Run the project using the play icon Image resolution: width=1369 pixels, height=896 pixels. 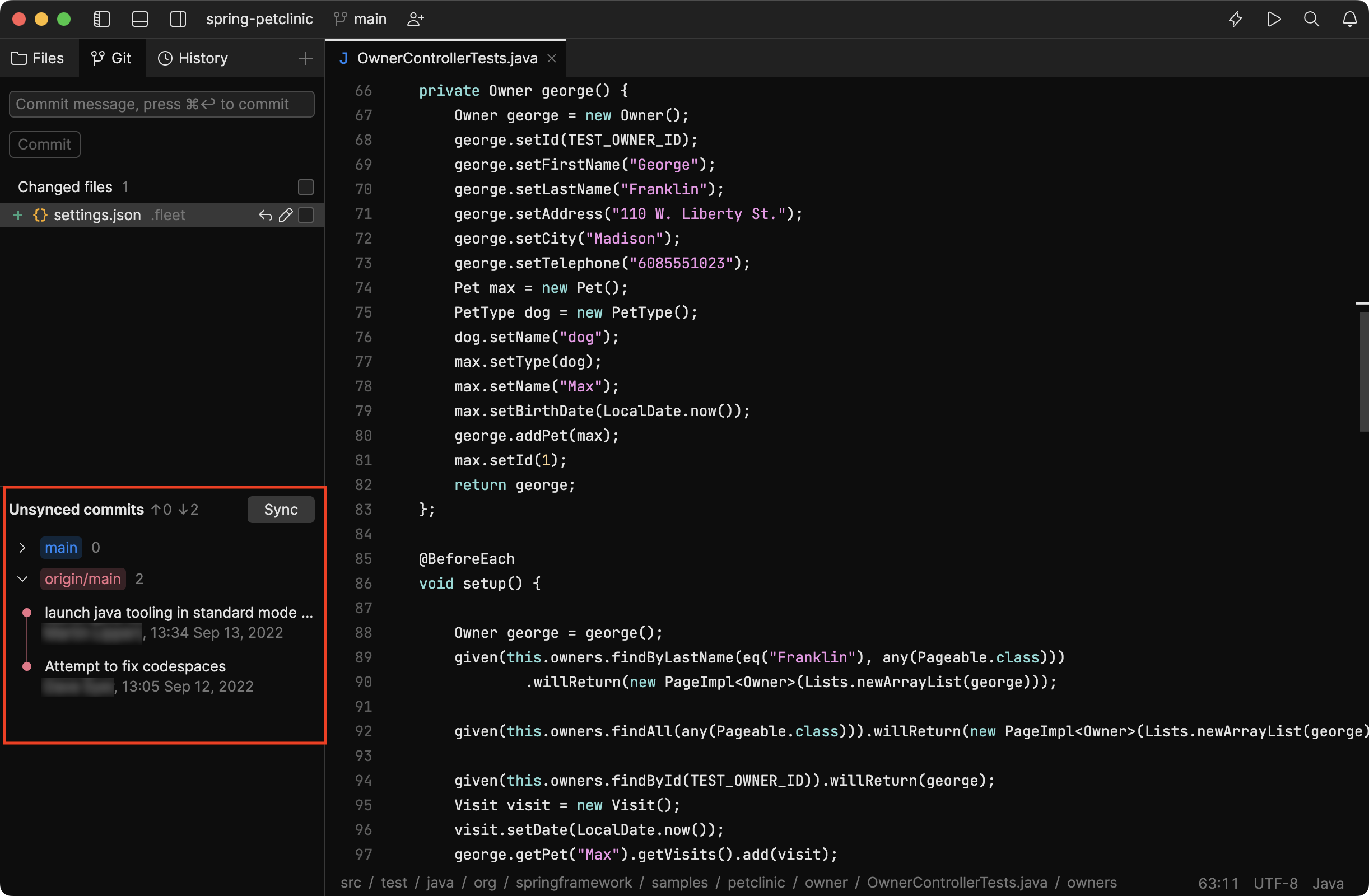pyautogui.click(x=1274, y=18)
